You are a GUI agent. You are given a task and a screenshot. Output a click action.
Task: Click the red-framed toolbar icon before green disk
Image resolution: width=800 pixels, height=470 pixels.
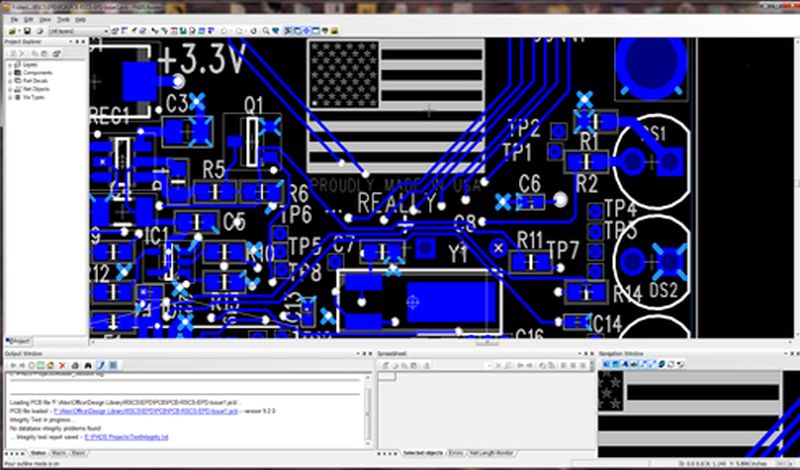pyautogui.click(x=173, y=31)
